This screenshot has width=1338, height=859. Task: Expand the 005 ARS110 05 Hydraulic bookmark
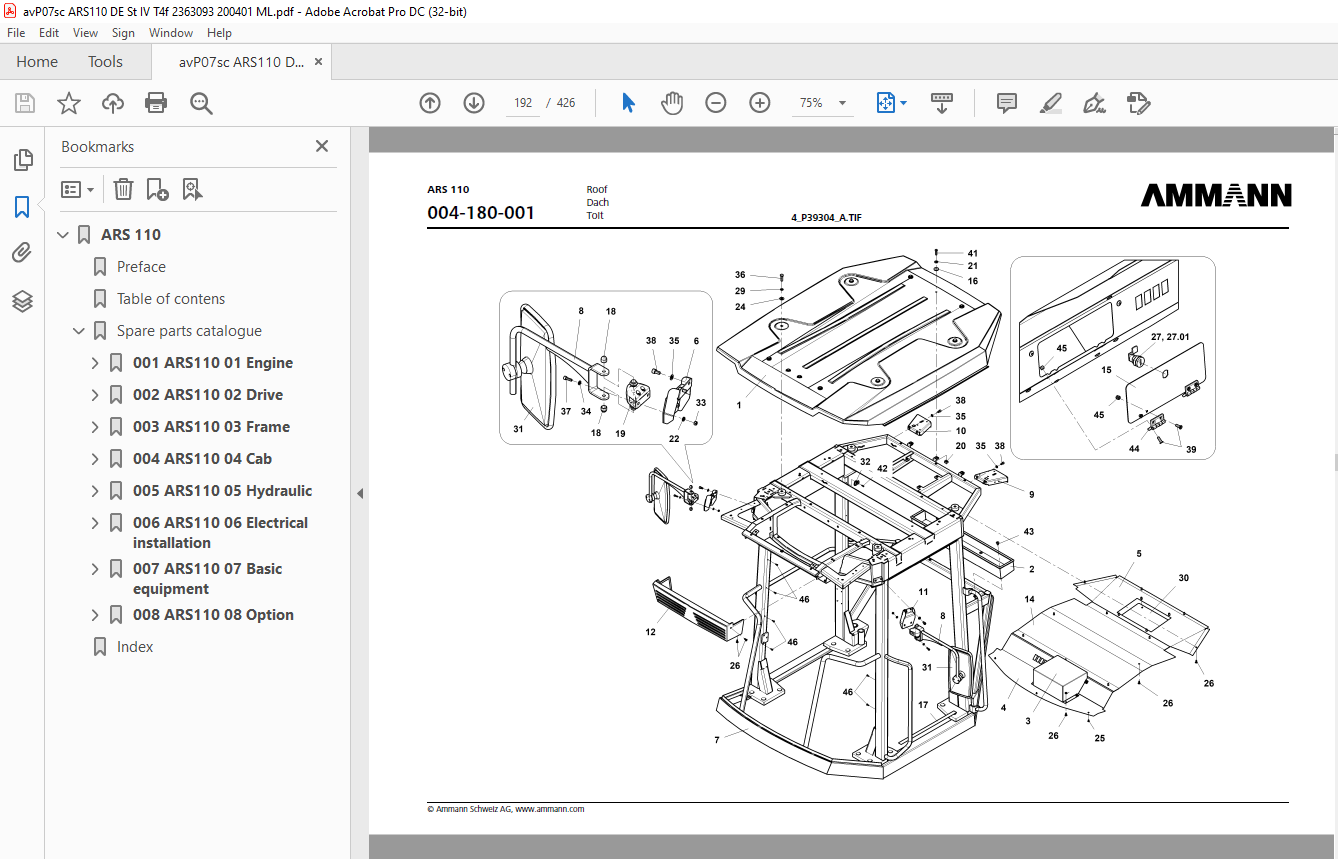[x=95, y=491]
